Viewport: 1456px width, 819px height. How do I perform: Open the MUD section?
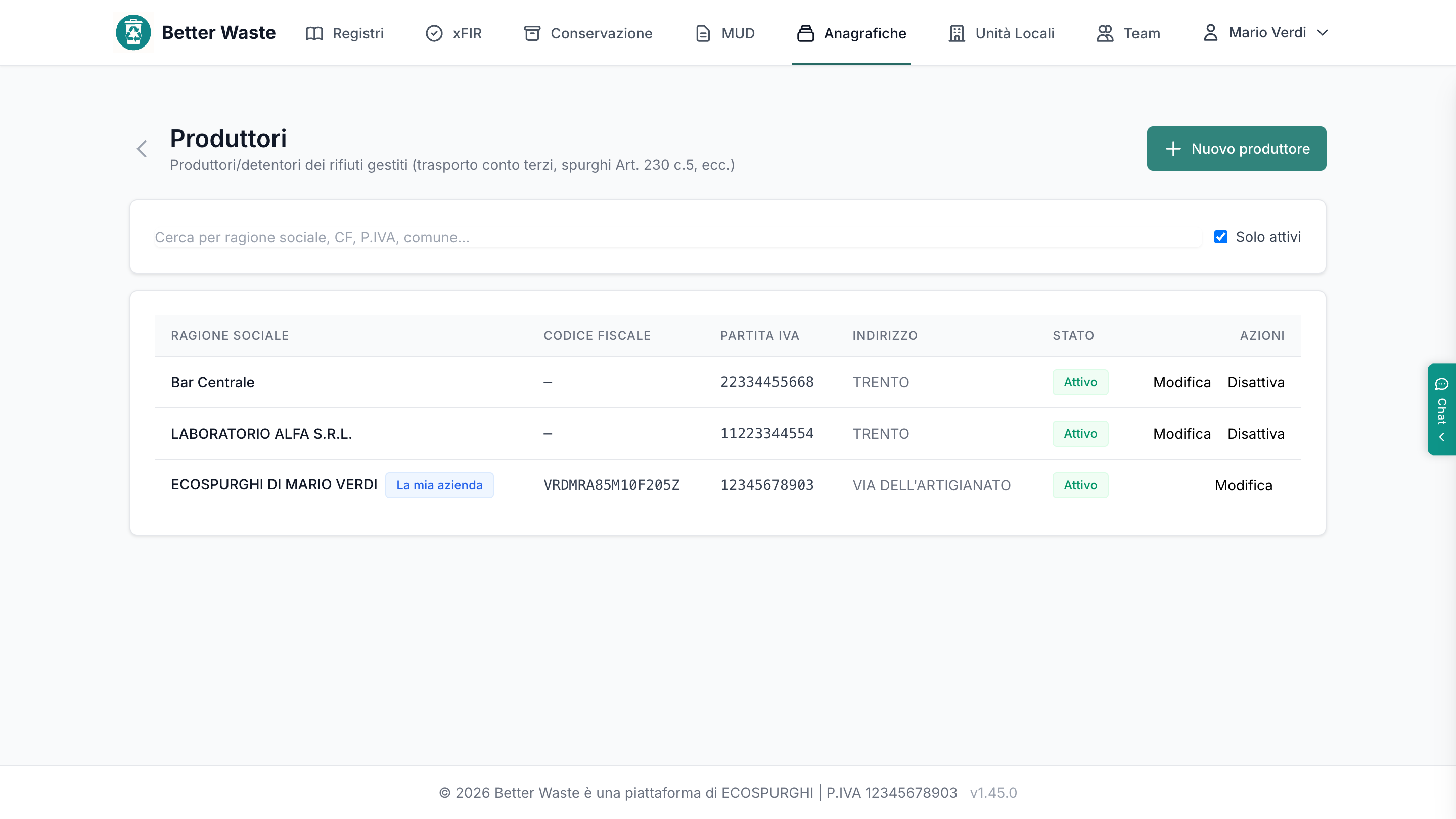(724, 33)
